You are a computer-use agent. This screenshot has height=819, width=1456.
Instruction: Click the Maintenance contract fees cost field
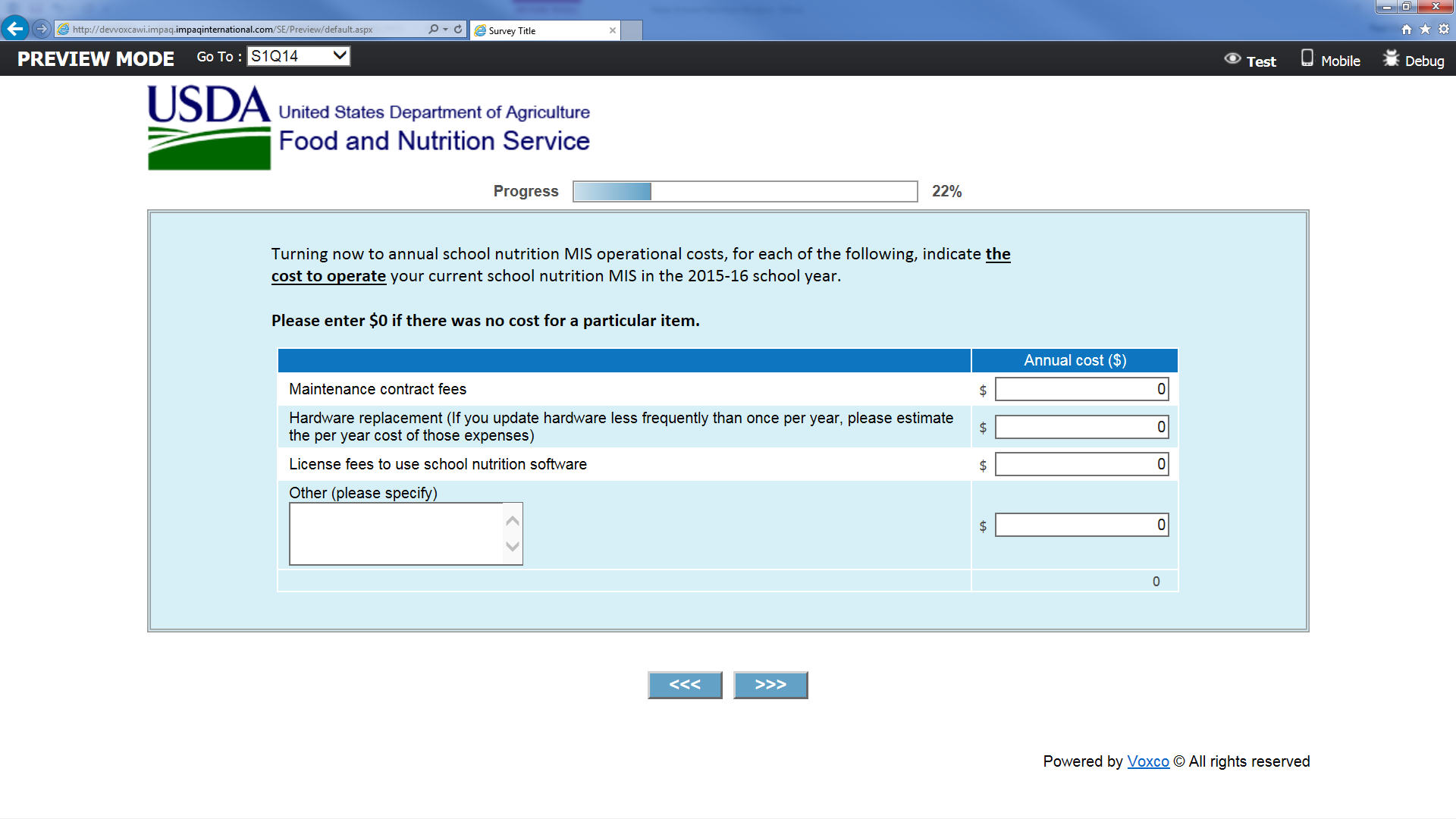pos(1081,389)
